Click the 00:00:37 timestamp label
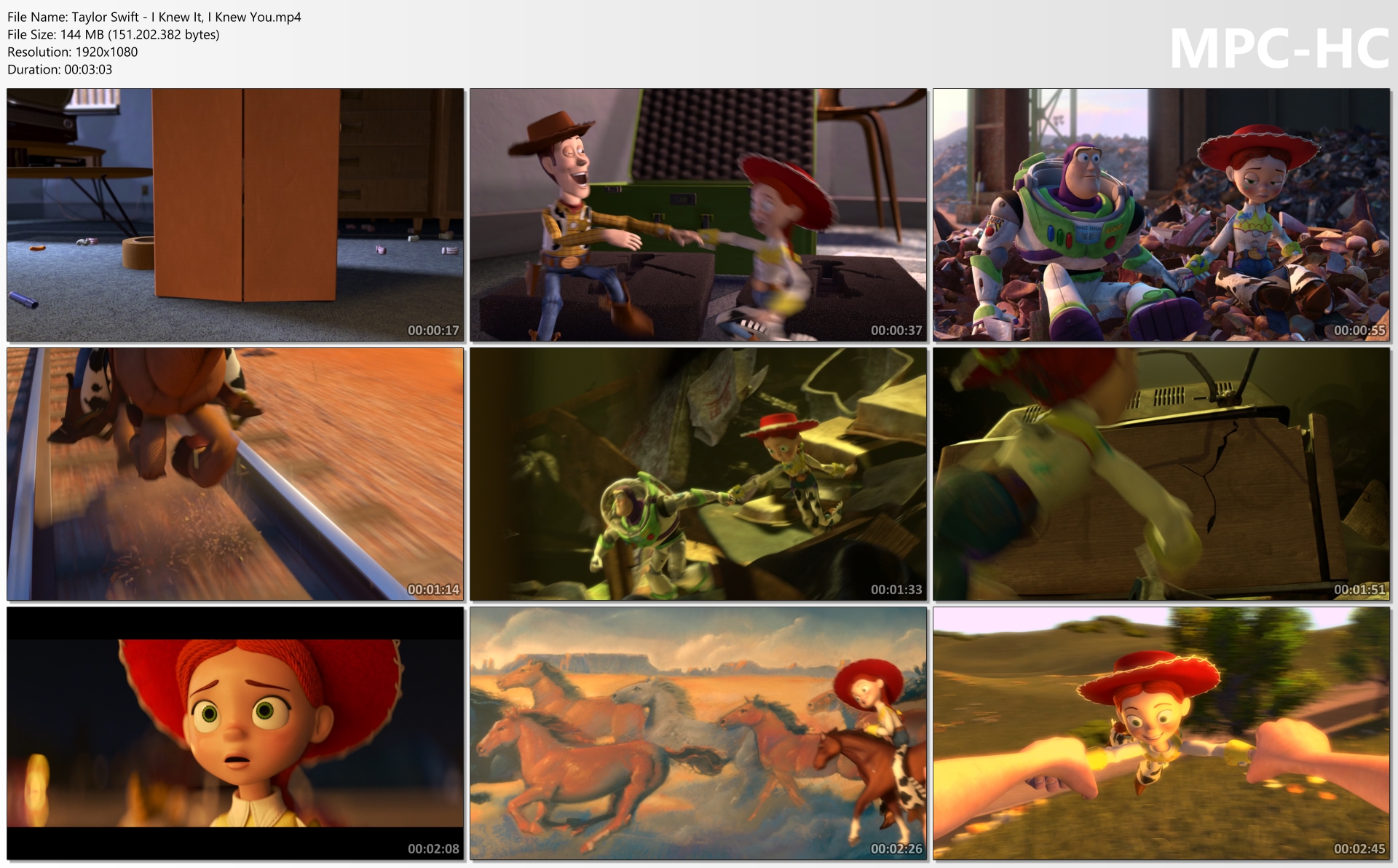Image resolution: width=1398 pixels, height=868 pixels. (x=896, y=331)
